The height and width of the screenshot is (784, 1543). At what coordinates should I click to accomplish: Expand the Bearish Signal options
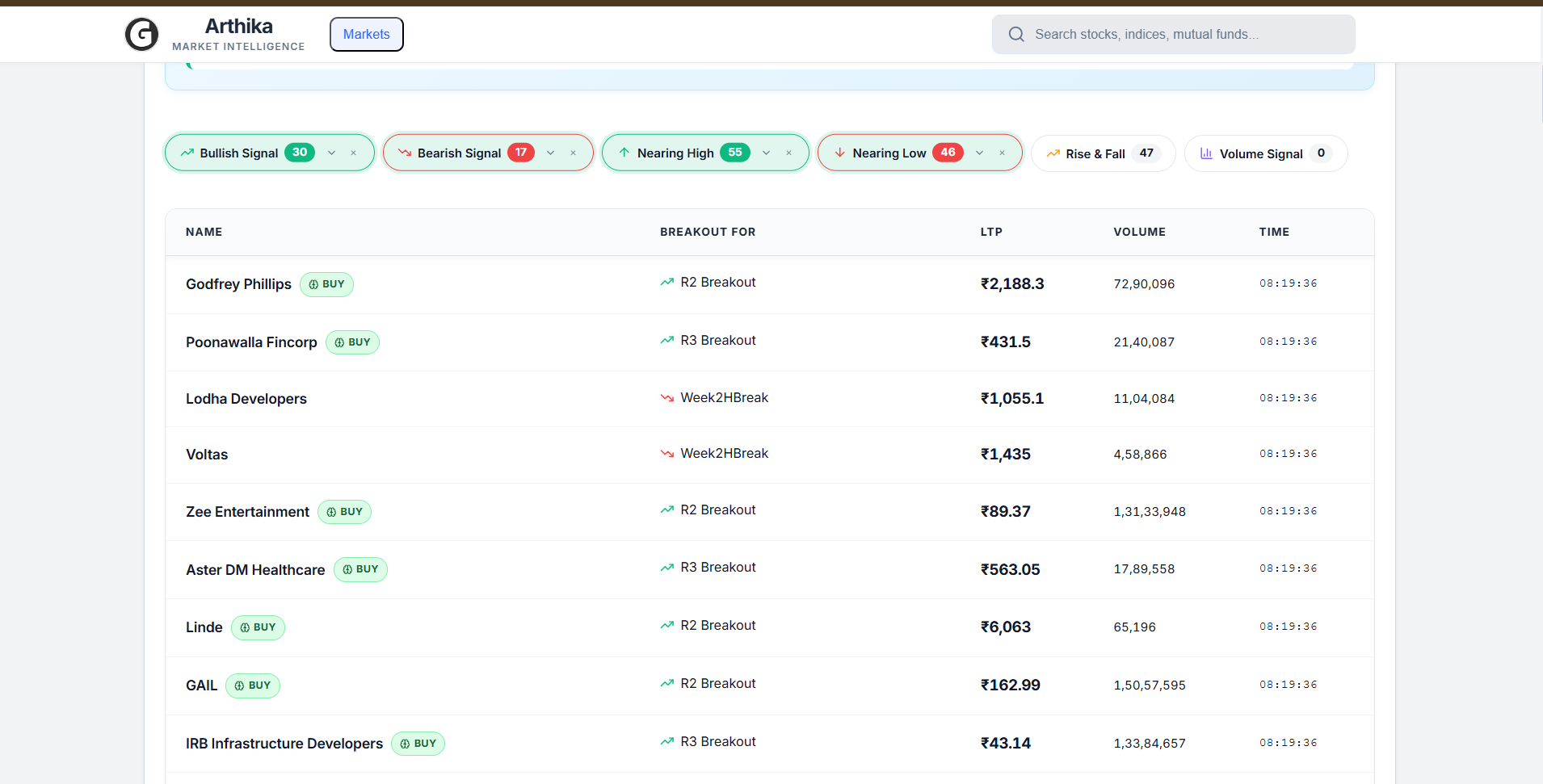point(550,152)
